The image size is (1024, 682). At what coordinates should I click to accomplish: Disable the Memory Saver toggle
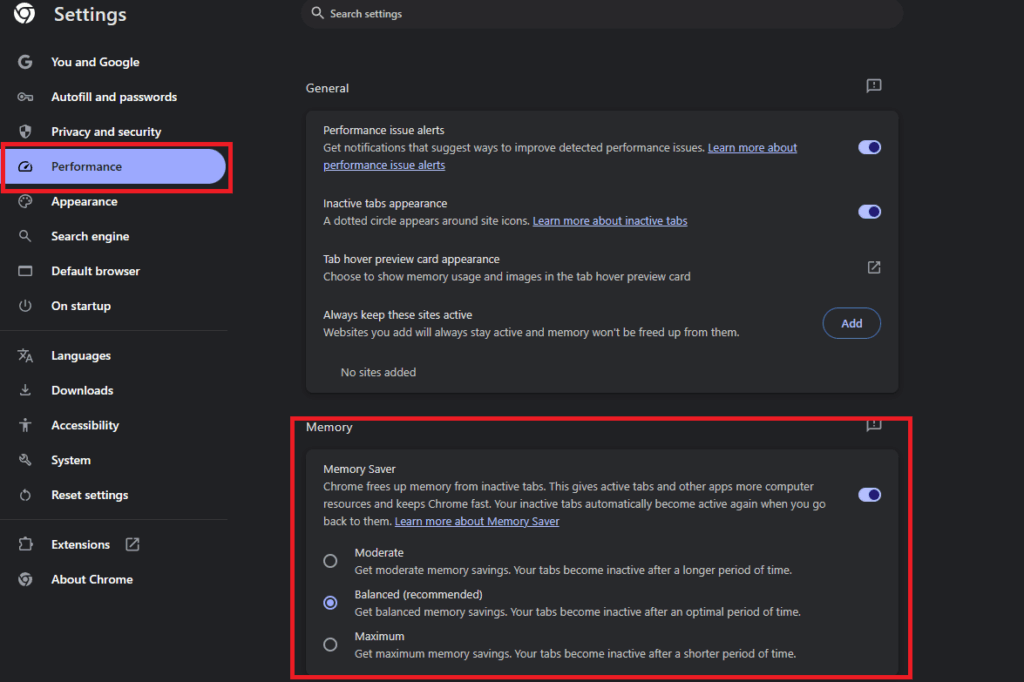[869, 494]
